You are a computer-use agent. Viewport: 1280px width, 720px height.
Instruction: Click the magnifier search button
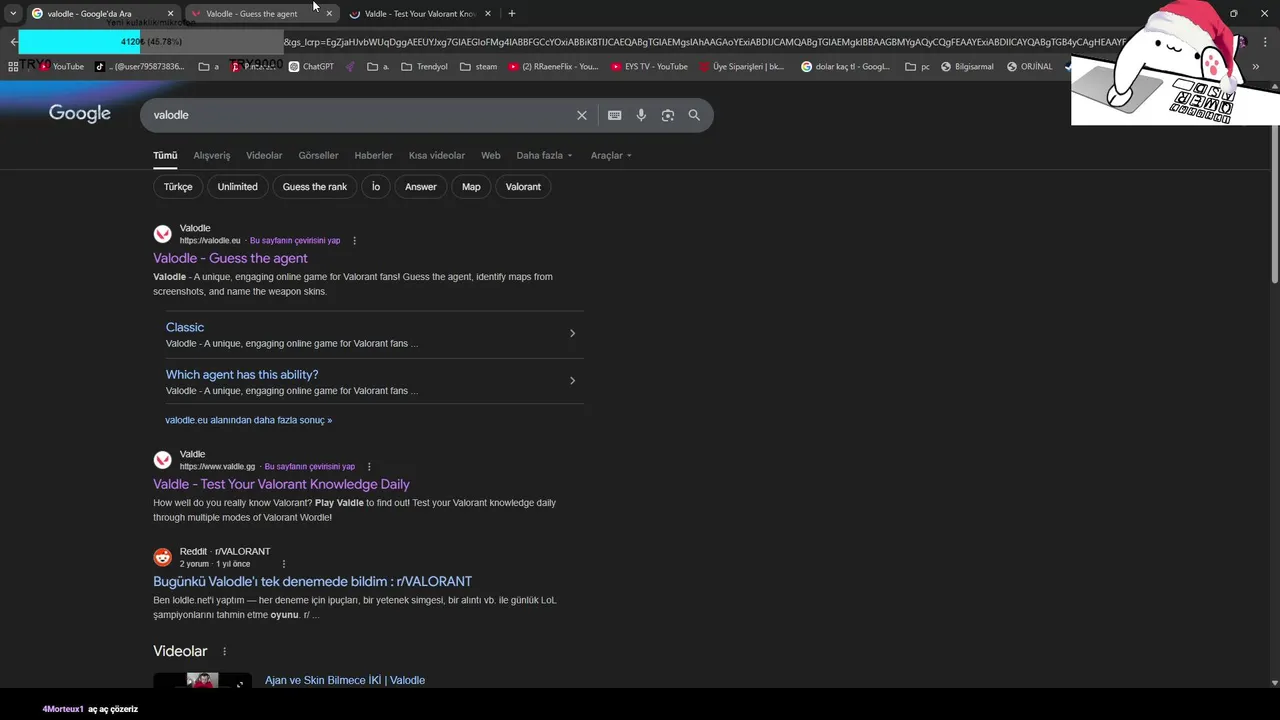pos(694,115)
